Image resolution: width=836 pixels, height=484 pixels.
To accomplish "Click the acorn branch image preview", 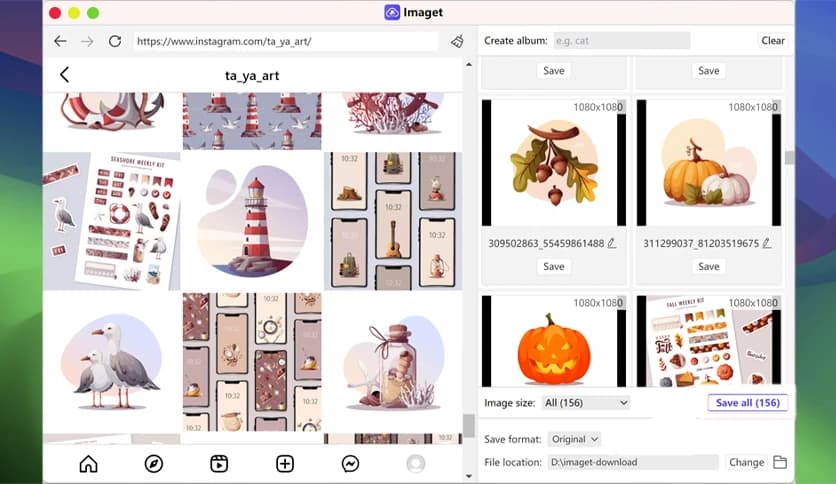I will point(554,163).
